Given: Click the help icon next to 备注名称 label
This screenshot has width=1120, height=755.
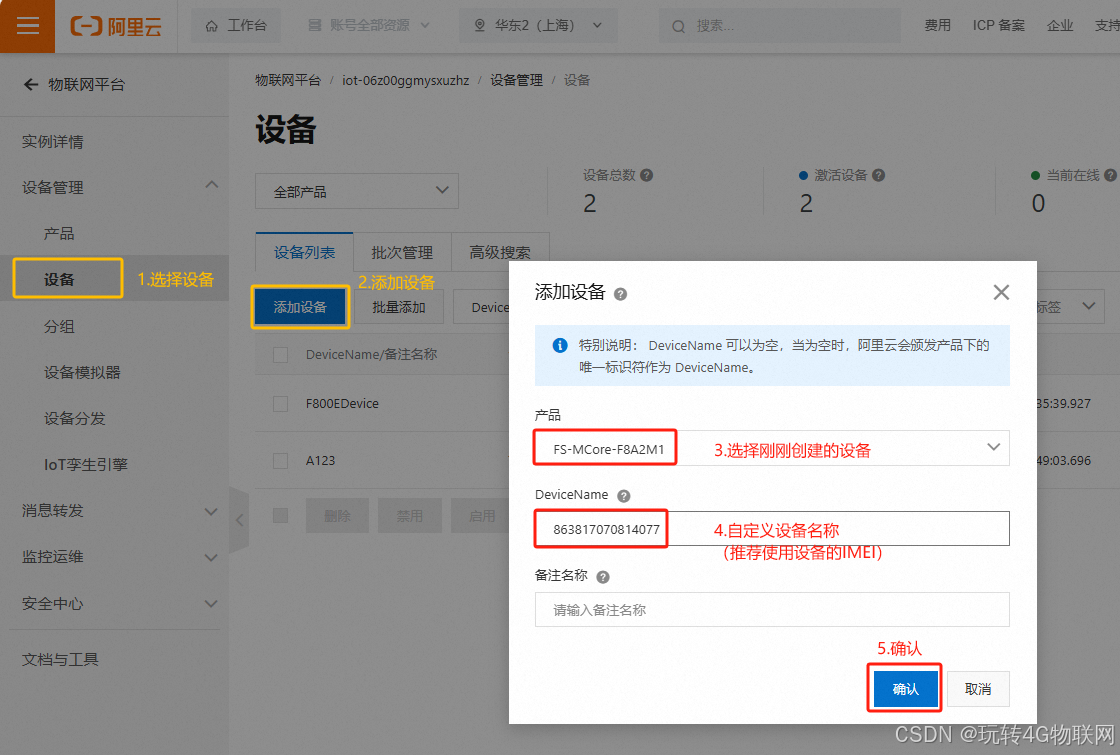Looking at the screenshot, I should [x=603, y=577].
